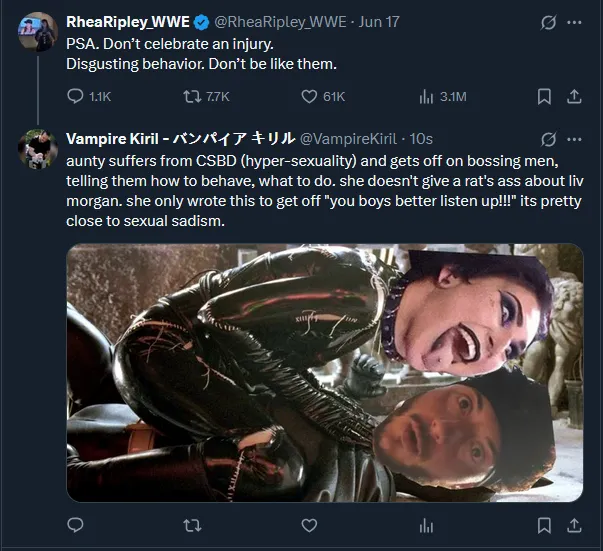Open more options on Vampire Kiril reply
603x551 pixels.
coord(574,138)
